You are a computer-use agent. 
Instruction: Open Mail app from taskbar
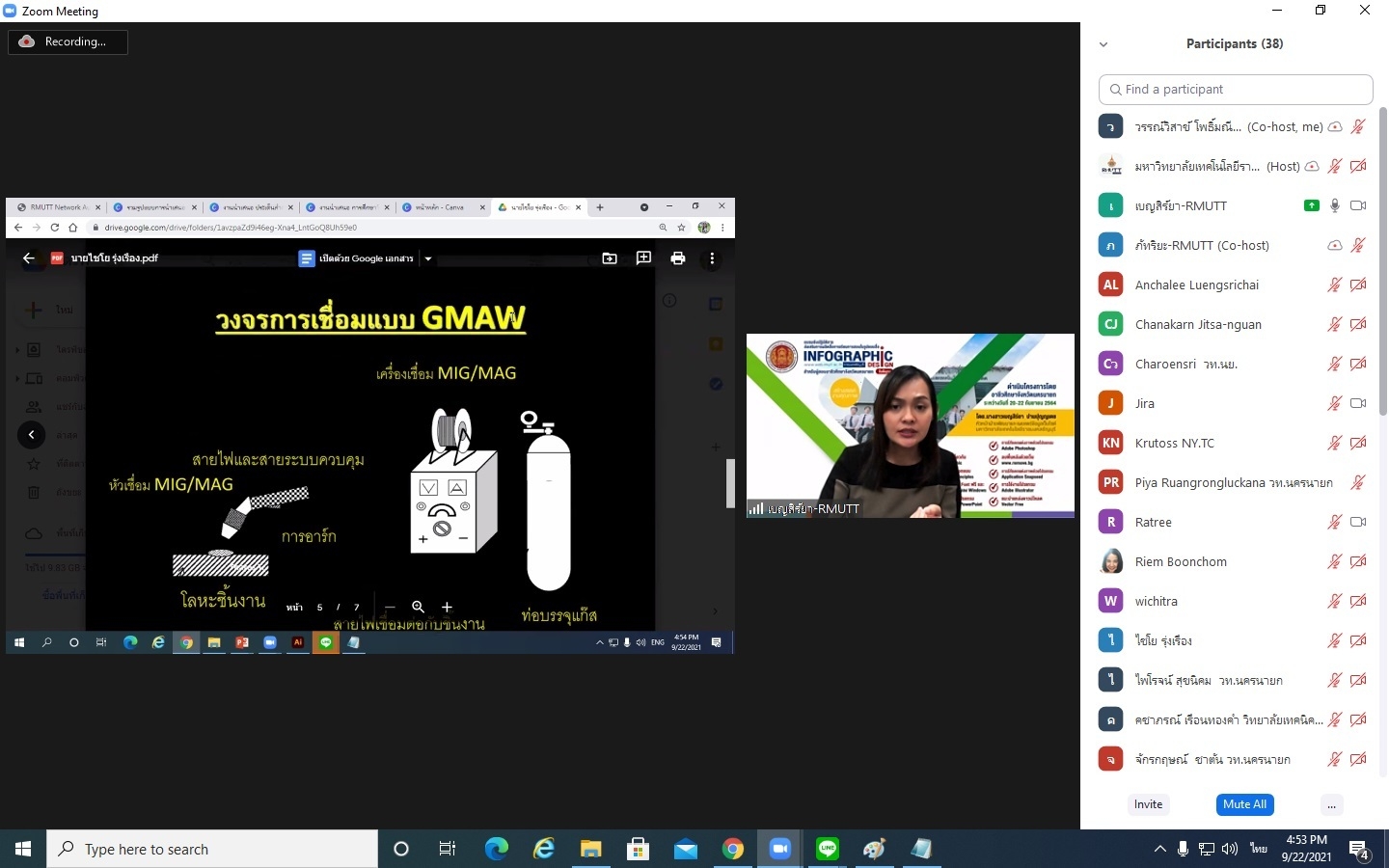coord(685,849)
